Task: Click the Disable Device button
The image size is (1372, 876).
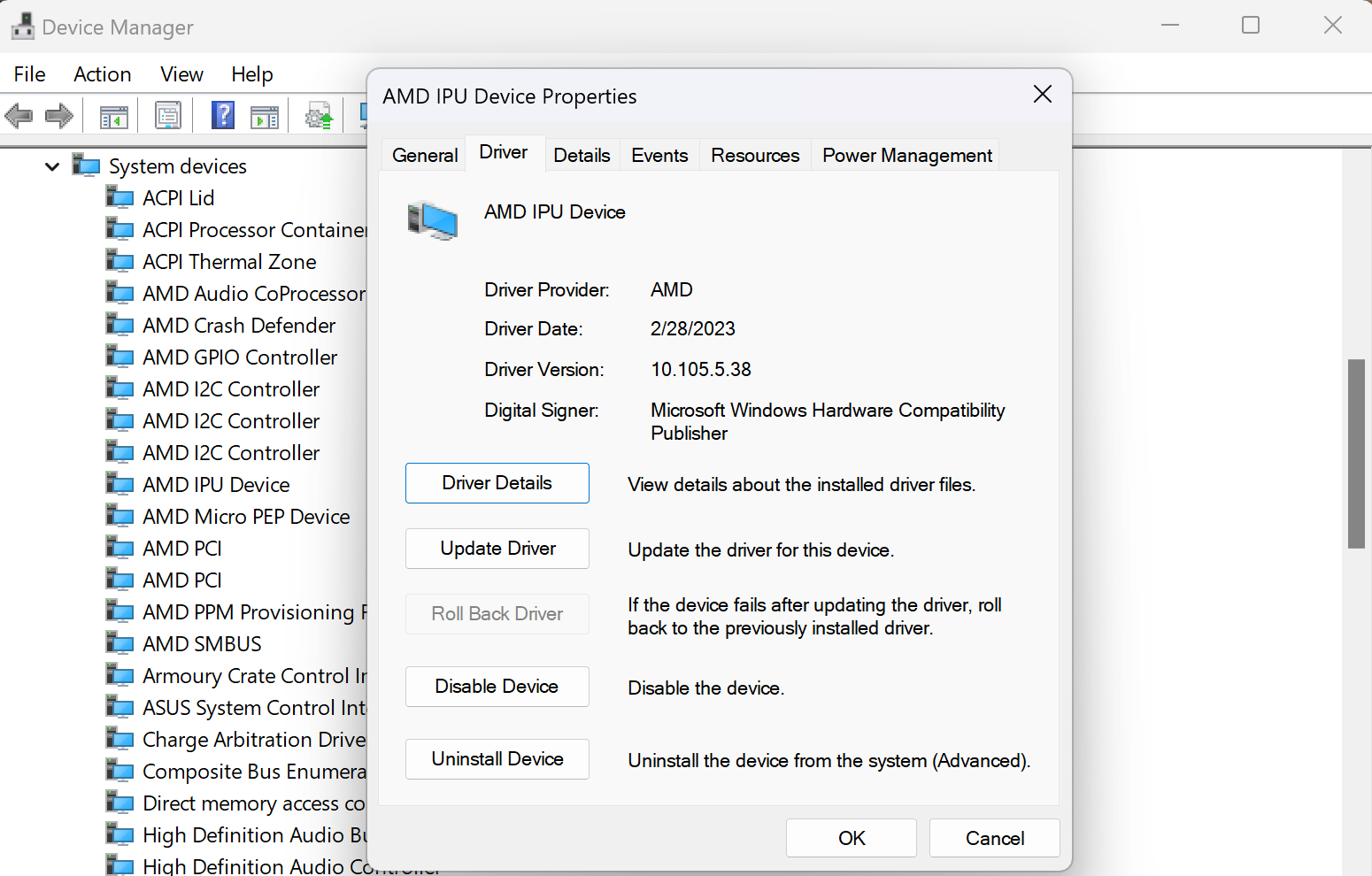Action: (497, 687)
